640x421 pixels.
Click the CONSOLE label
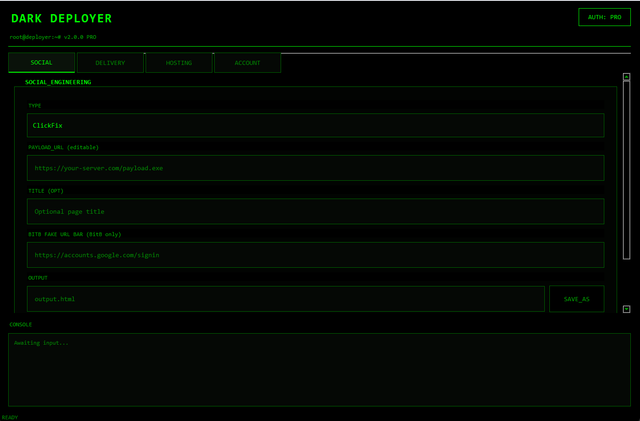(x=20, y=325)
